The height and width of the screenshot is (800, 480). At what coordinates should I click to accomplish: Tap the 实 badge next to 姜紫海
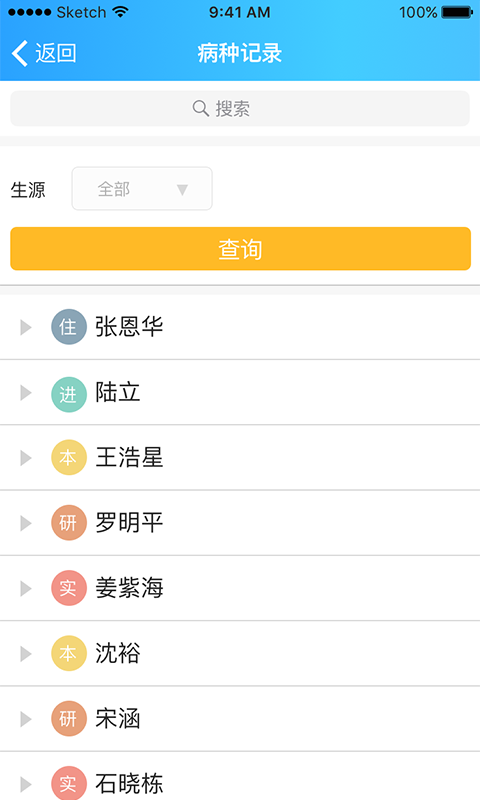click(x=69, y=588)
